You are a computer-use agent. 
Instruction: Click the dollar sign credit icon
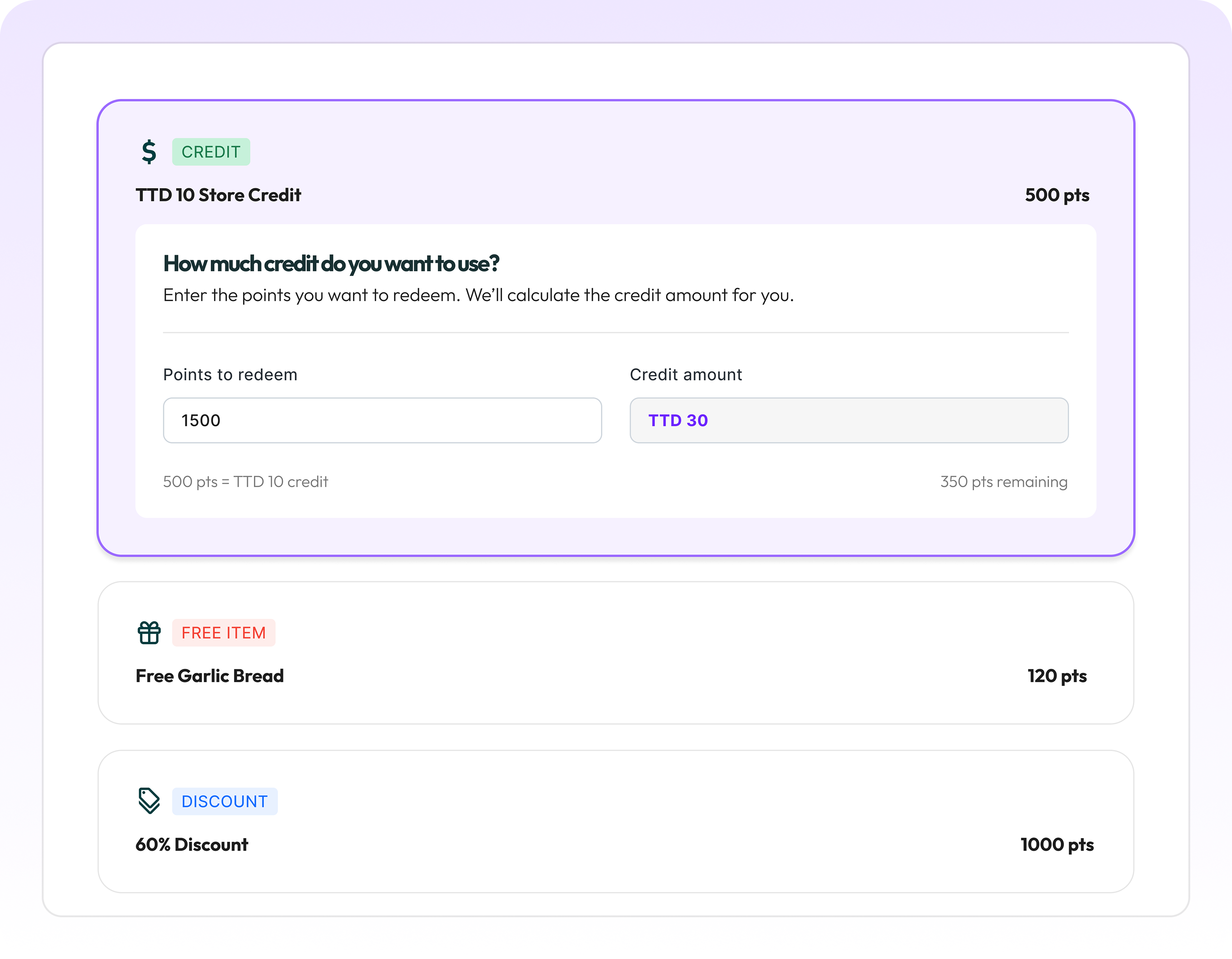click(149, 152)
